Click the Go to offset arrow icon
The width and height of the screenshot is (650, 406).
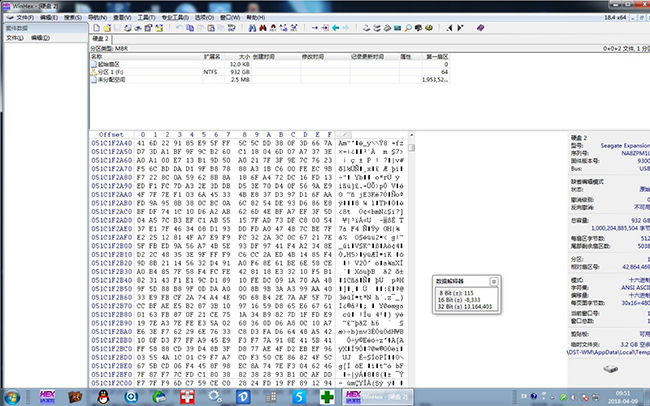pyautogui.click(x=315, y=28)
